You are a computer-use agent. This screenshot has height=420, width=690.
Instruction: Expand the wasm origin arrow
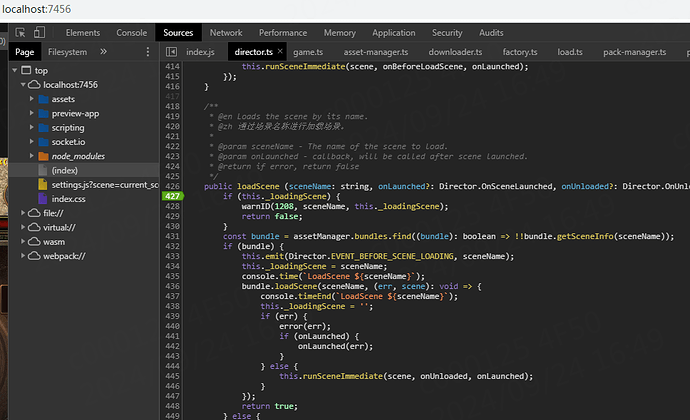[x=23, y=242]
